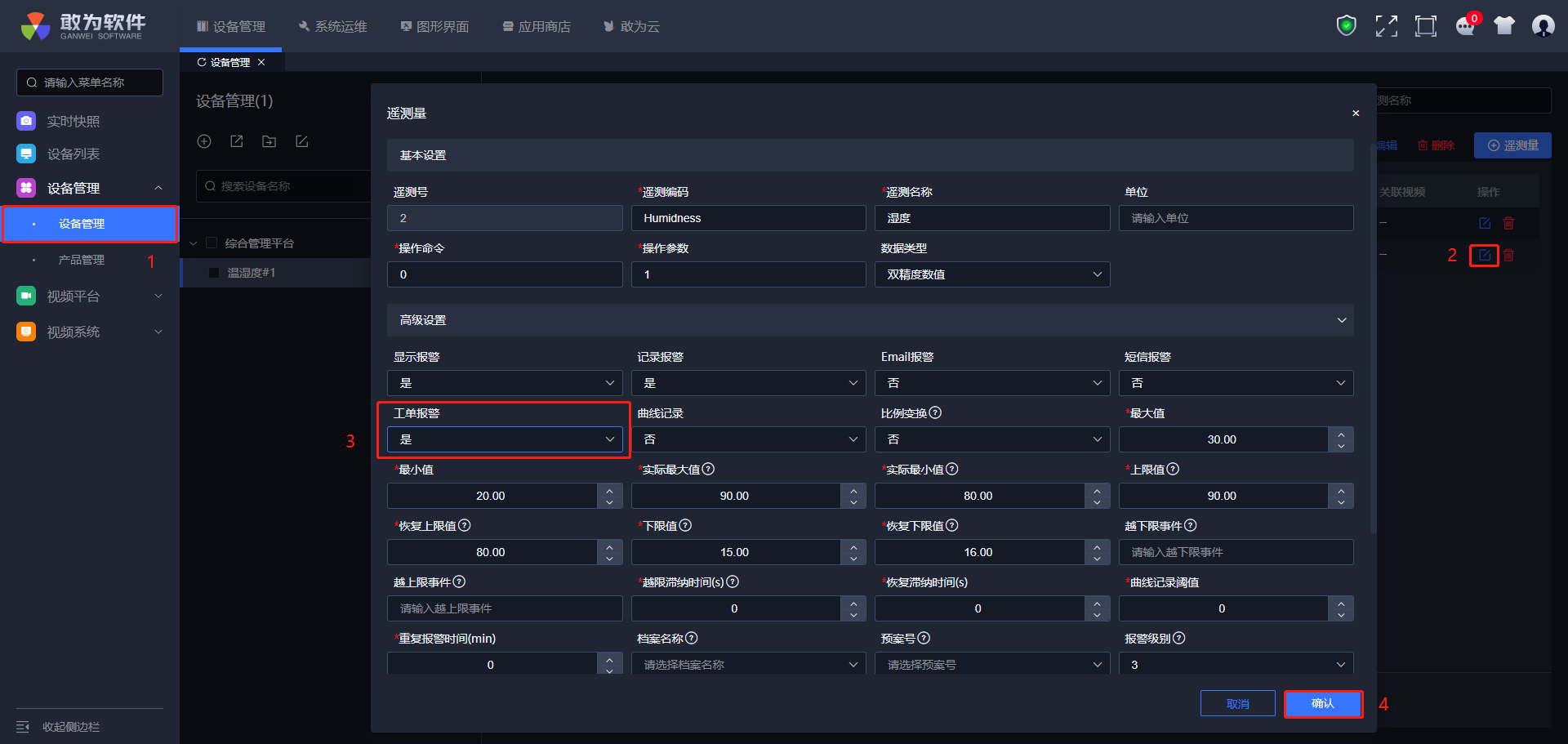Click the 取消 button

[x=1237, y=703]
